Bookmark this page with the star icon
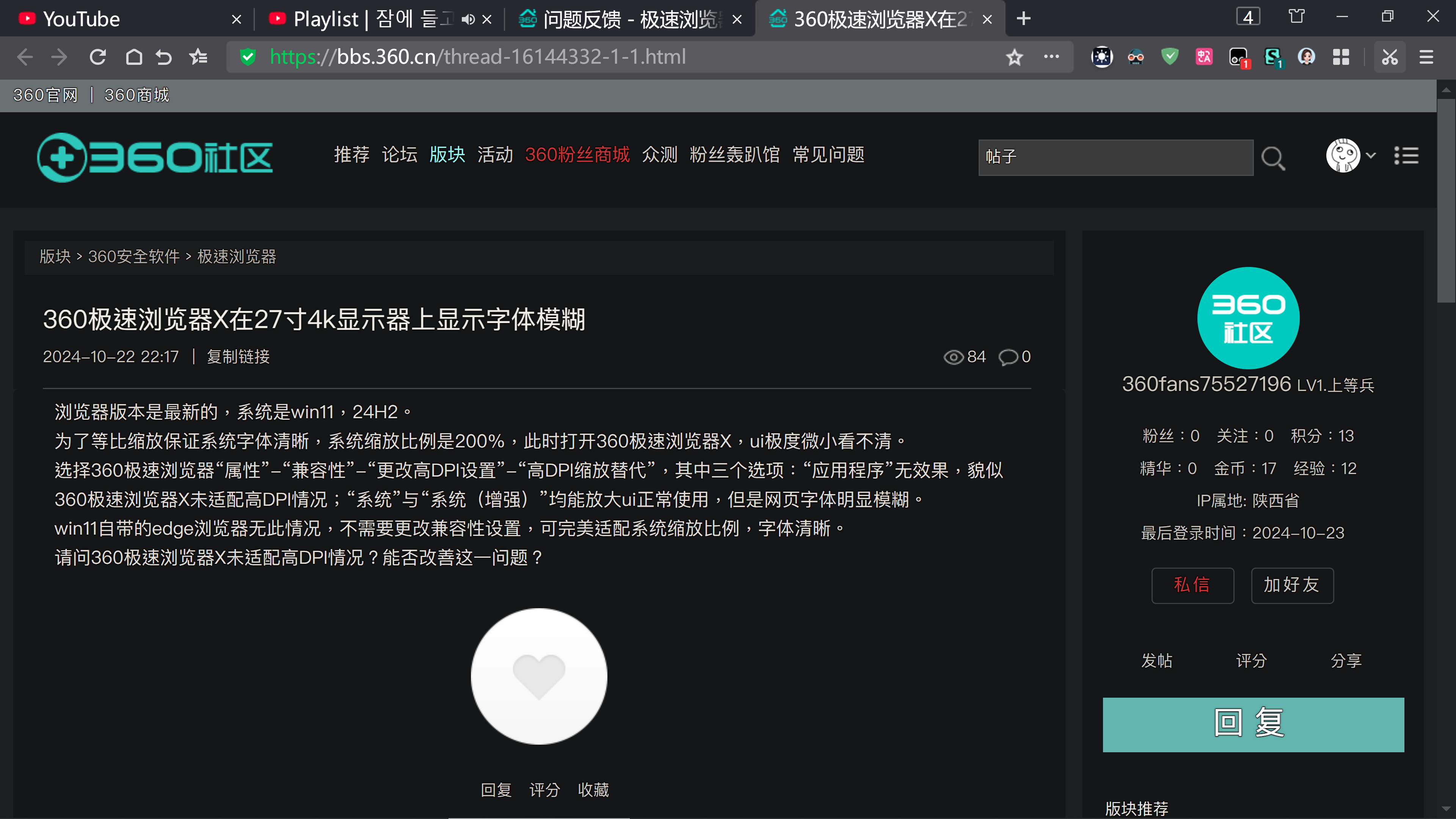1456x819 pixels. click(x=1015, y=57)
